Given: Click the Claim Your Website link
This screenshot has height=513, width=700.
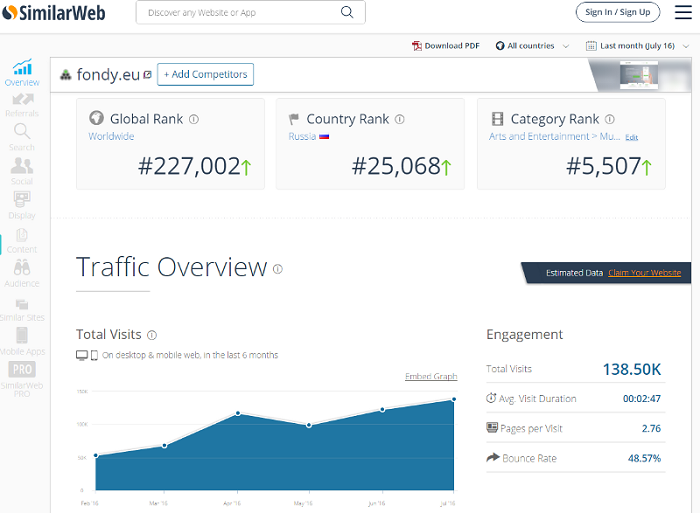Looking at the screenshot, I should click(x=644, y=273).
